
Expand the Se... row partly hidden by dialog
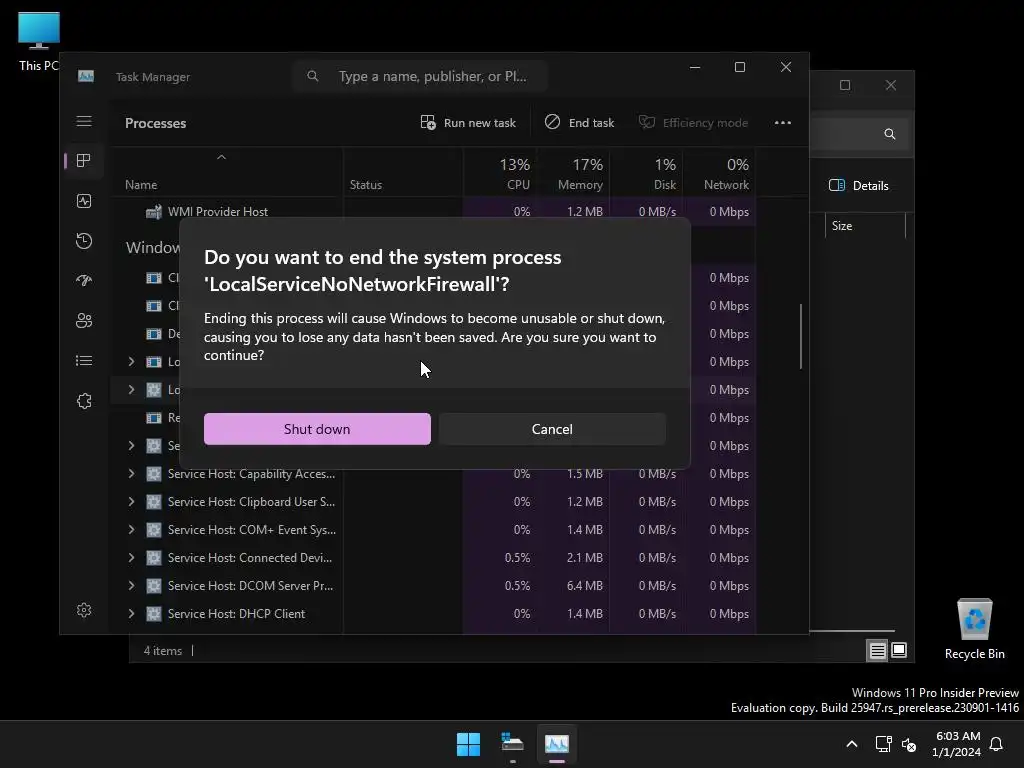(131, 446)
